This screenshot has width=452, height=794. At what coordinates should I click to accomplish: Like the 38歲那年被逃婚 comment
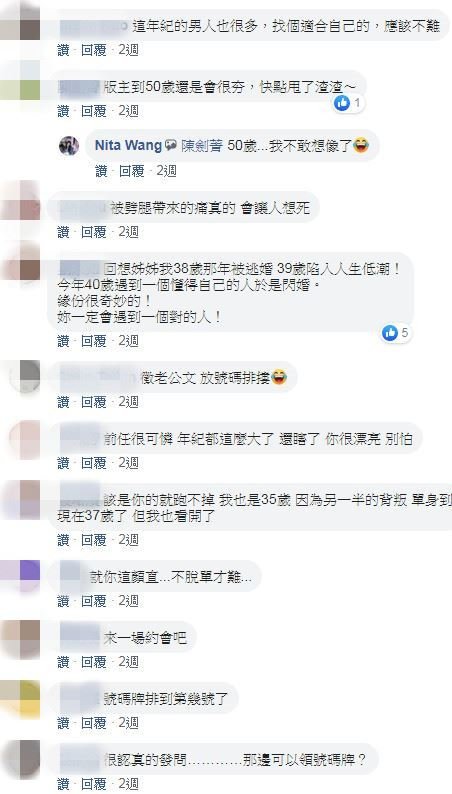point(63,341)
